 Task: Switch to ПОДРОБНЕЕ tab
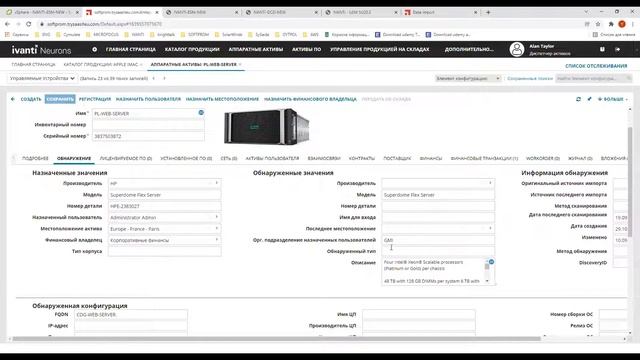[x=35, y=158]
